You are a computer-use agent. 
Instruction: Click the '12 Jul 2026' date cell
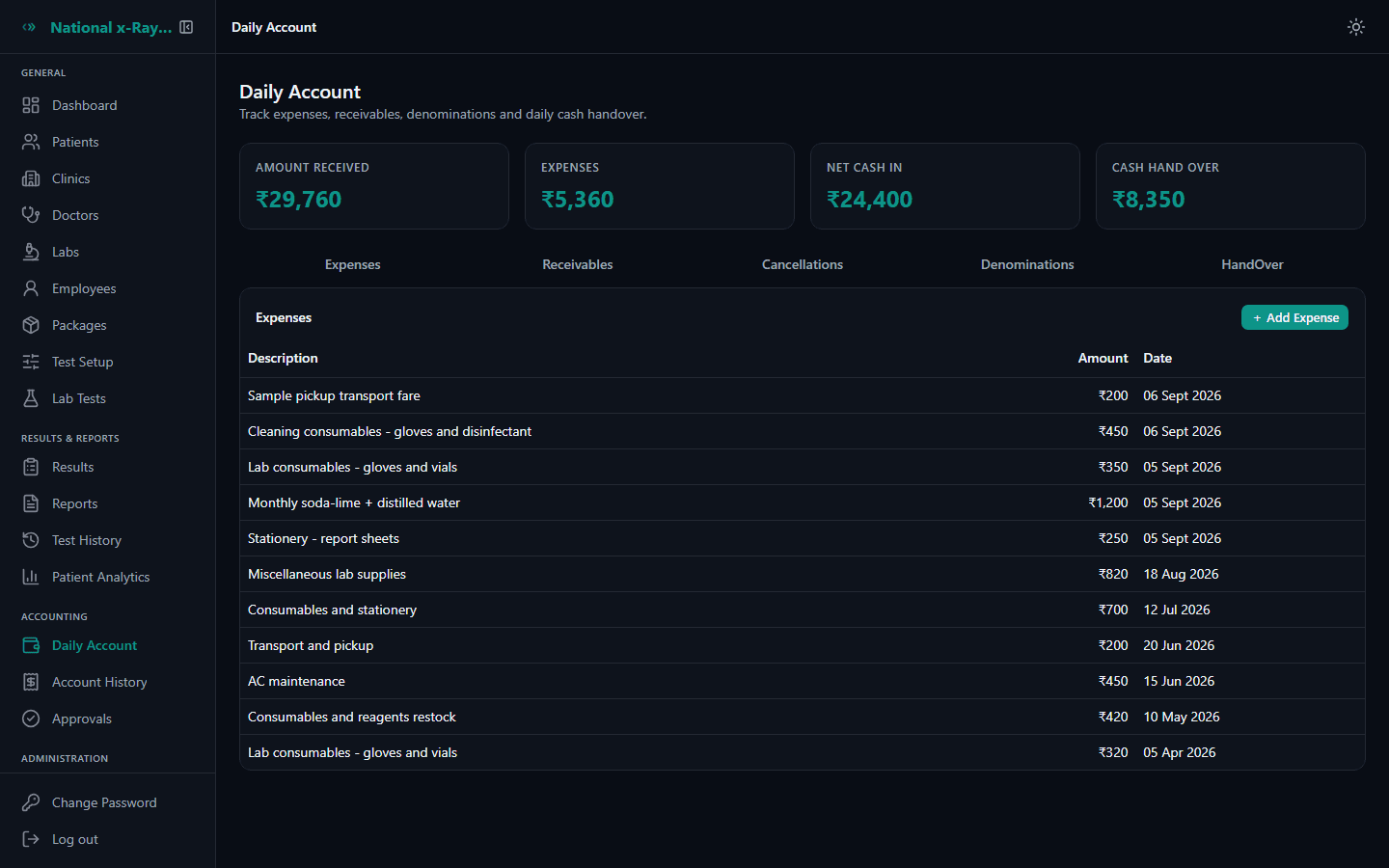[1177, 610]
